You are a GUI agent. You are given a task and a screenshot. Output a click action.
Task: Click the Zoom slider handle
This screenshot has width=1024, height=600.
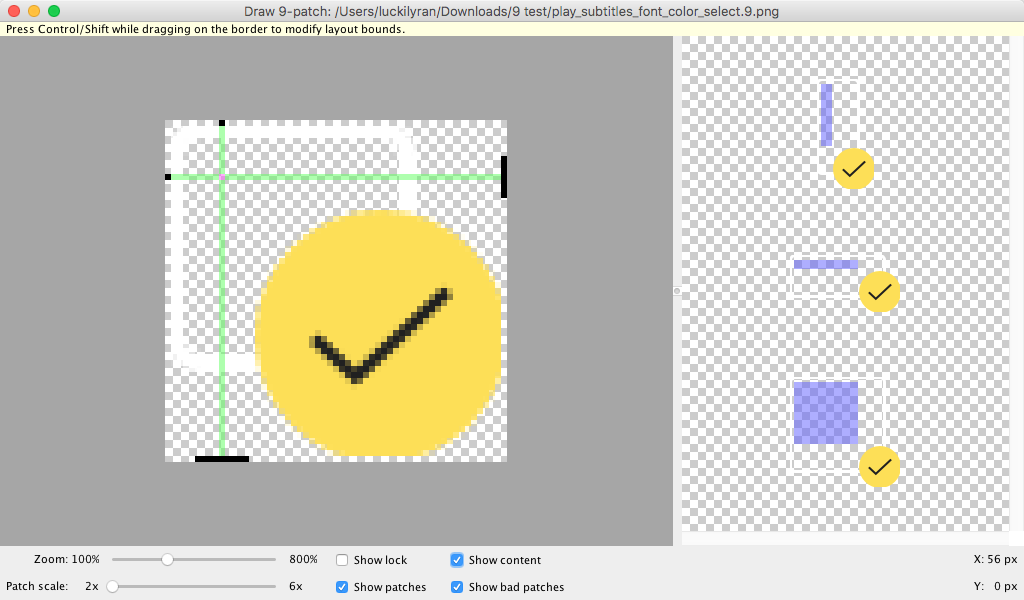pos(167,560)
